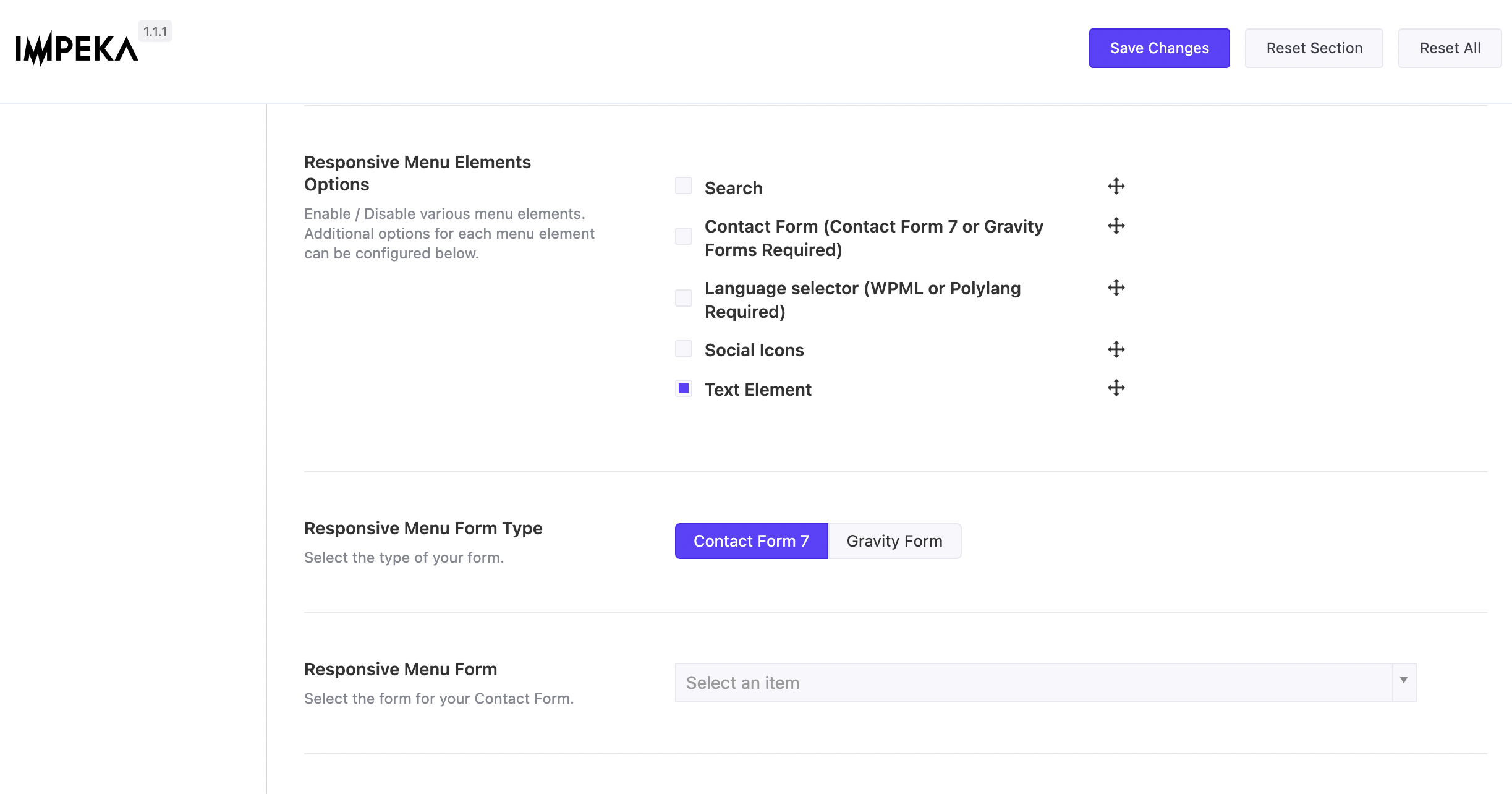Click Reset All button
1512x794 pixels.
1450,48
